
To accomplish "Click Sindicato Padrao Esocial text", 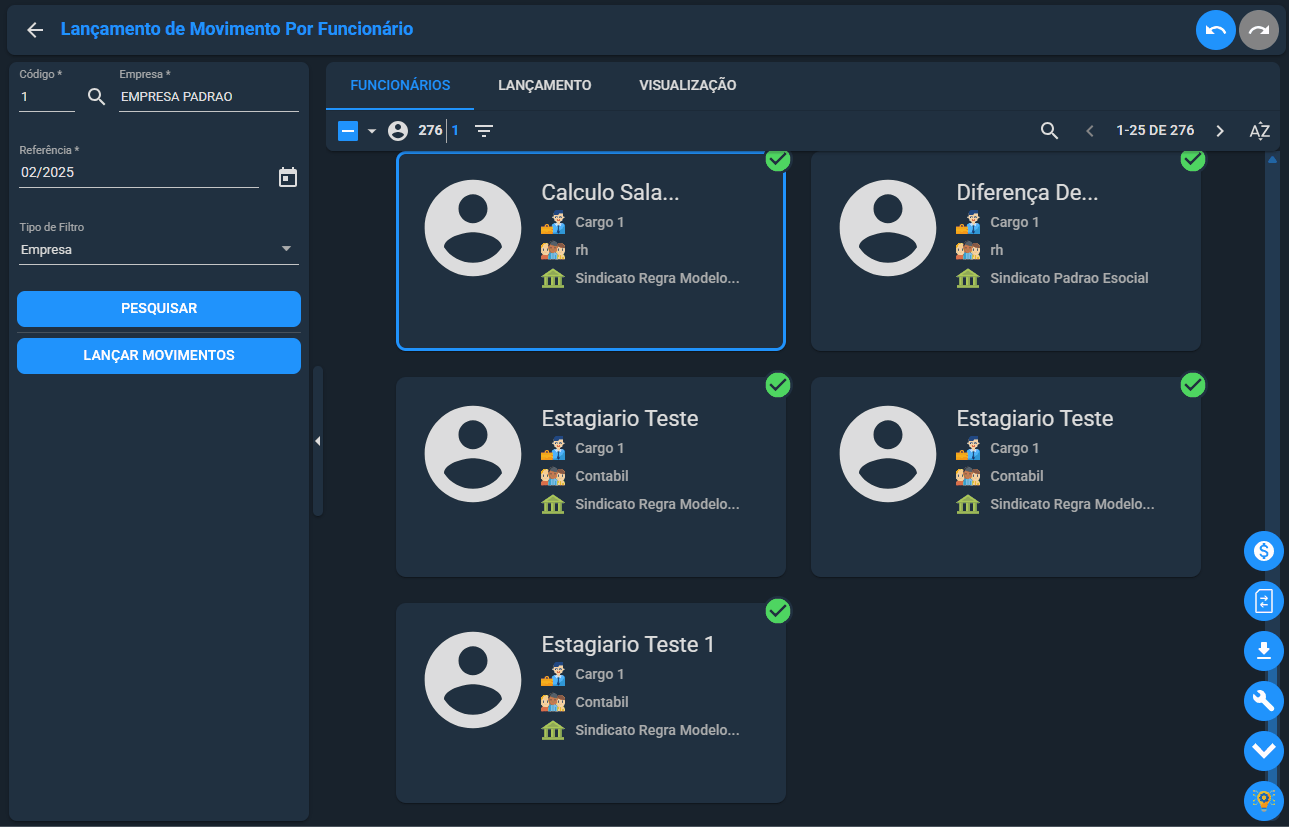I will tap(1069, 278).
